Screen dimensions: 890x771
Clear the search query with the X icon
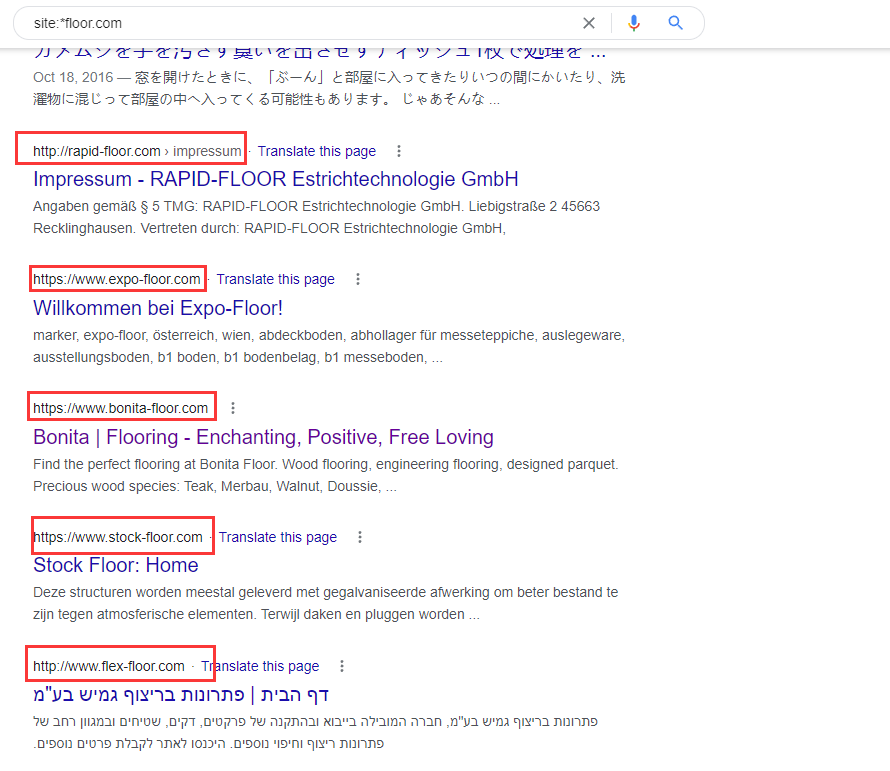[x=589, y=23]
